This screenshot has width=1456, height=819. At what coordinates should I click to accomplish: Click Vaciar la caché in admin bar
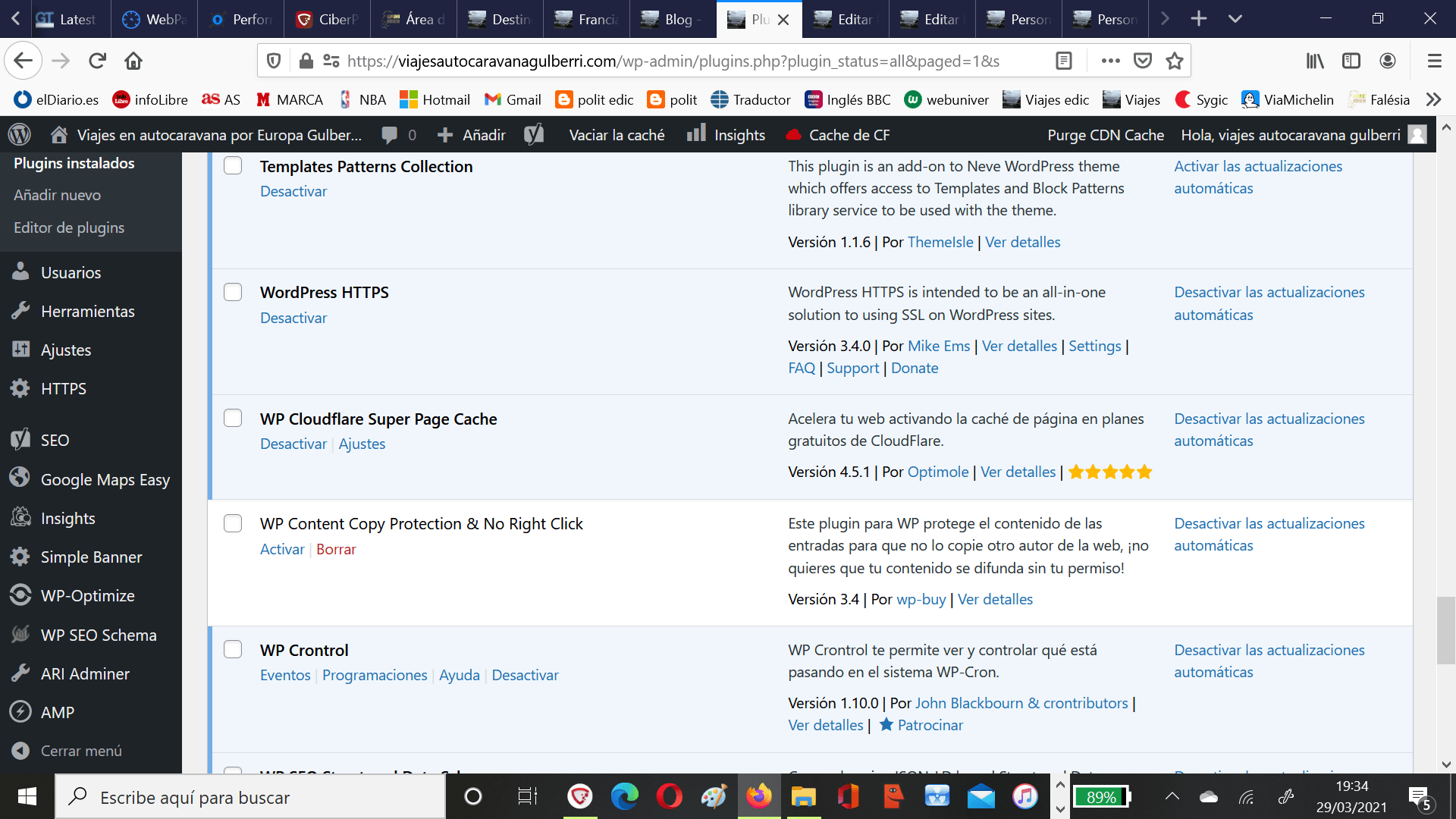click(x=617, y=135)
